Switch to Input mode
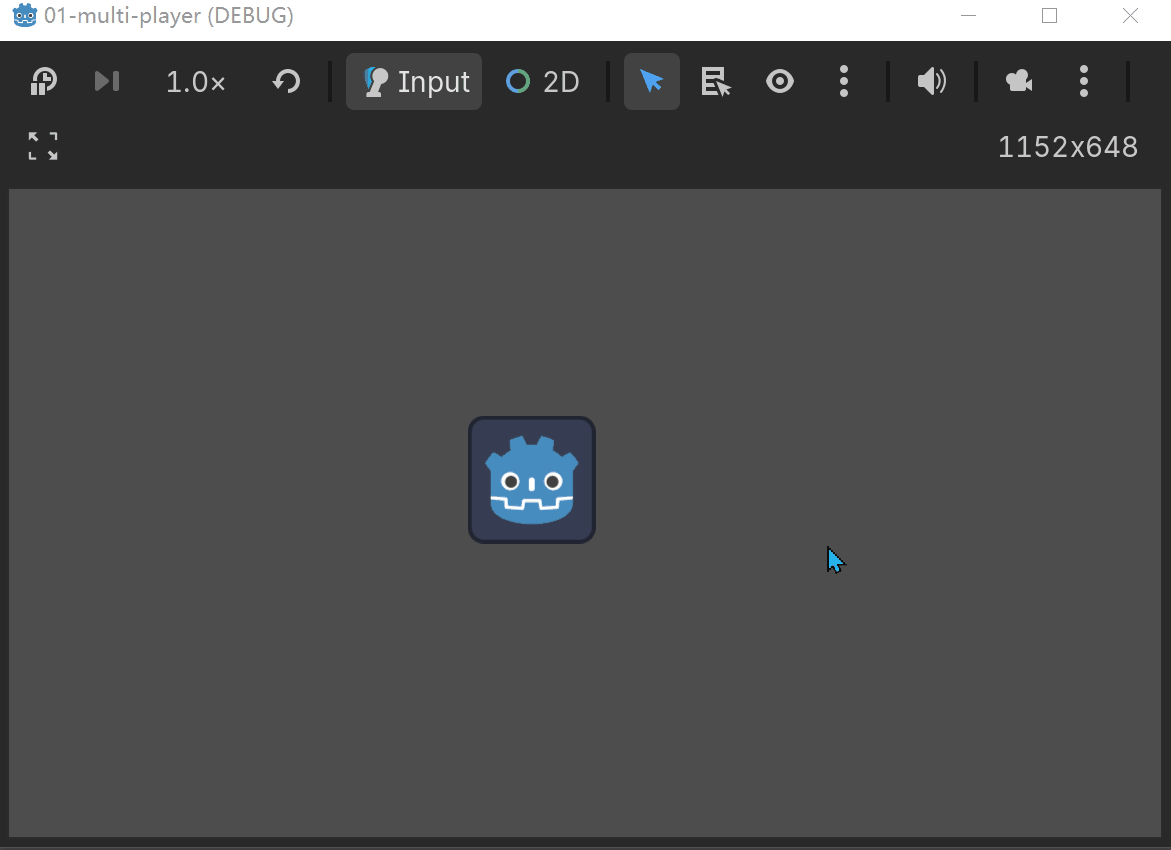 (x=414, y=82)
